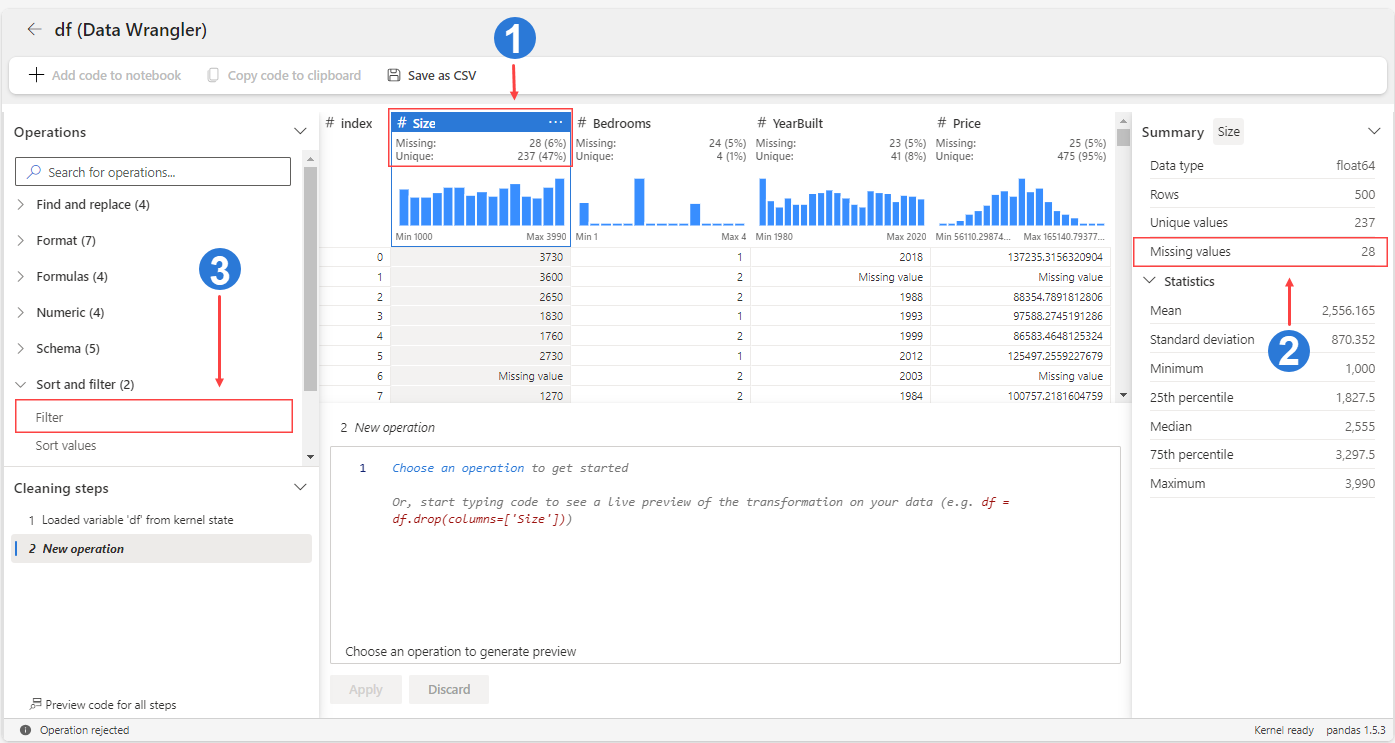The width and height of the screenshot is (1395, 743).
Task: Click the Discard button
Action: click(449, 690)
